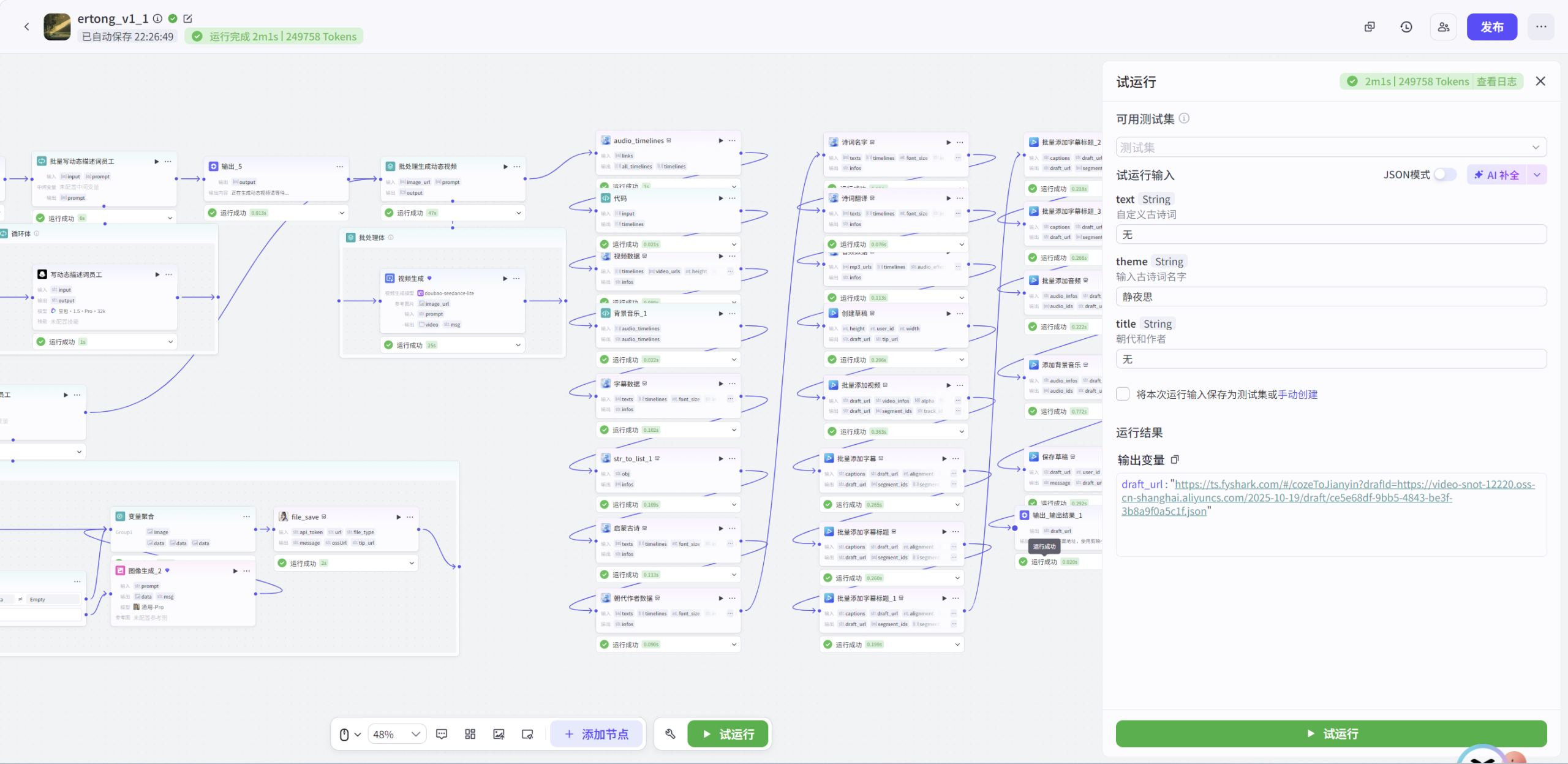
Task: Expand run result of file_save node
Action: coord(412,562)
